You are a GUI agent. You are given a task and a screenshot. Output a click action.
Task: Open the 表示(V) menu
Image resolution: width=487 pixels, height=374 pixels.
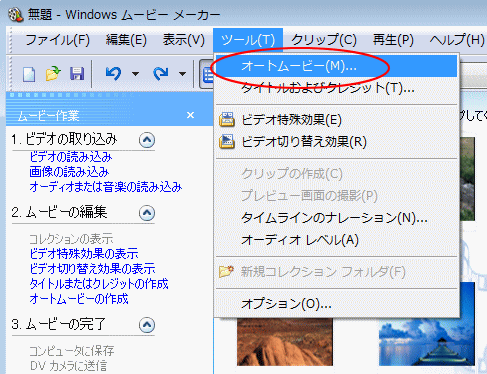click(183, 40)
